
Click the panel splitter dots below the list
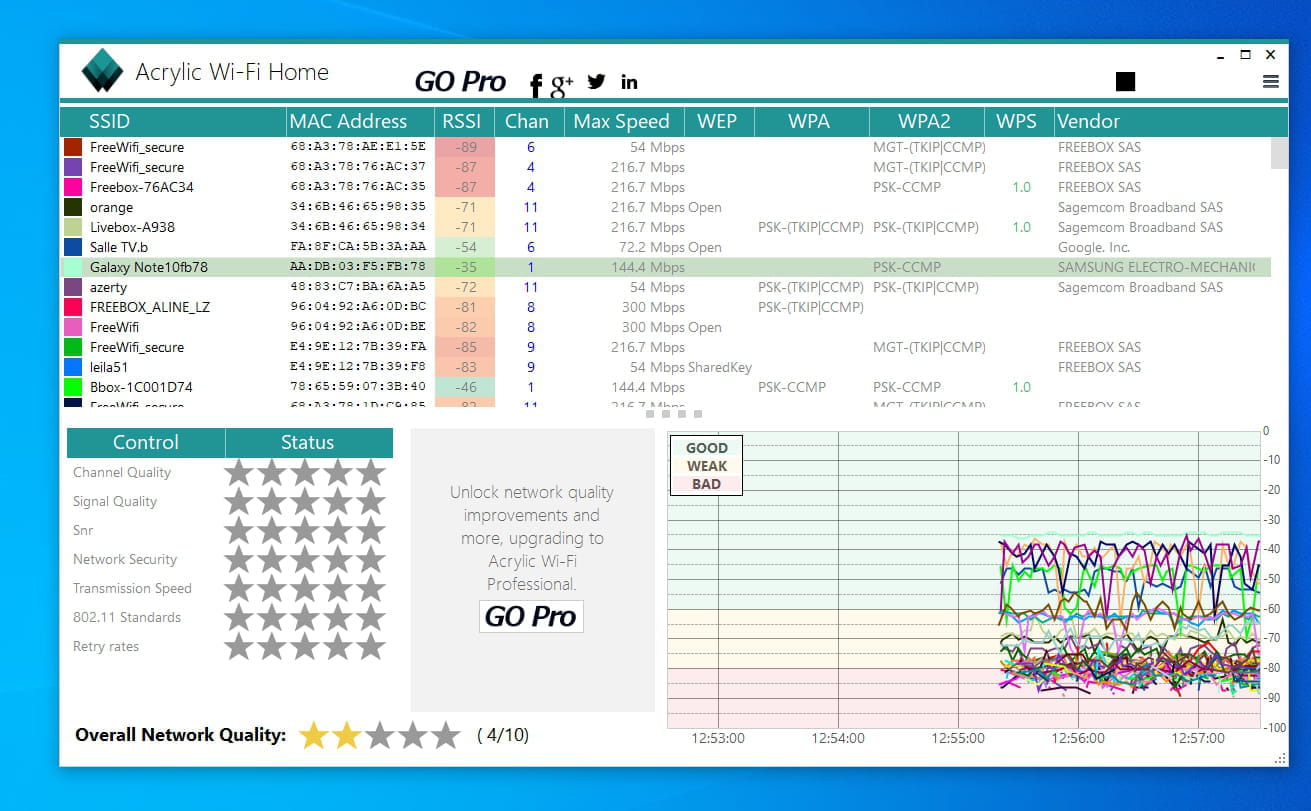(674, 413)
